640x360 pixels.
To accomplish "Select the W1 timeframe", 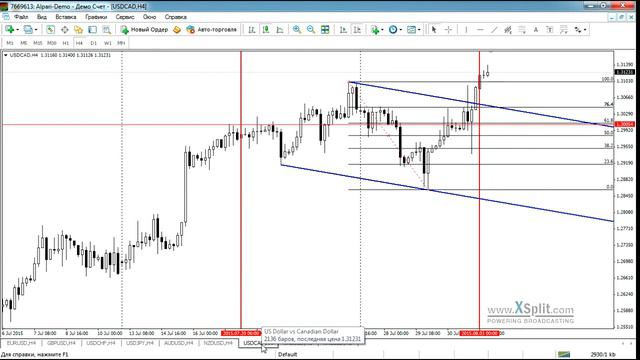I will [x=107, y=43].
